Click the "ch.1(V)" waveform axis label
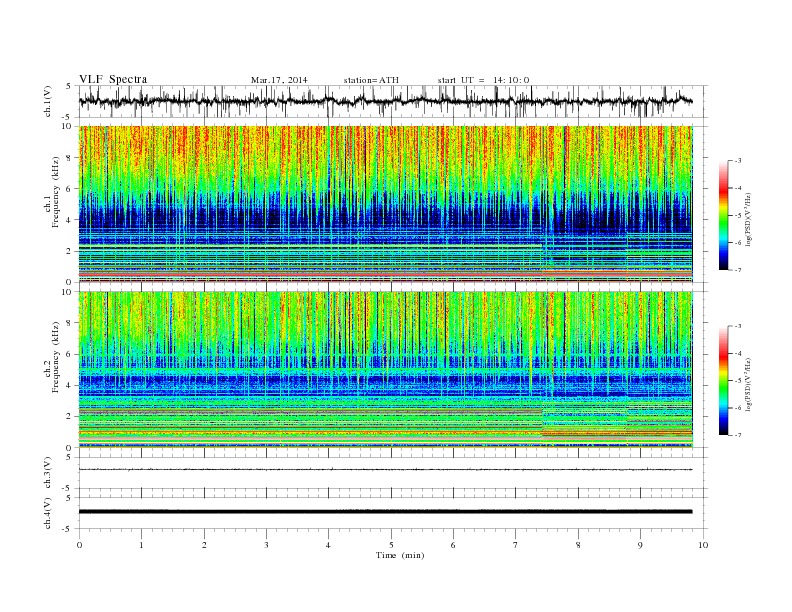 click(x=47, y=101)
